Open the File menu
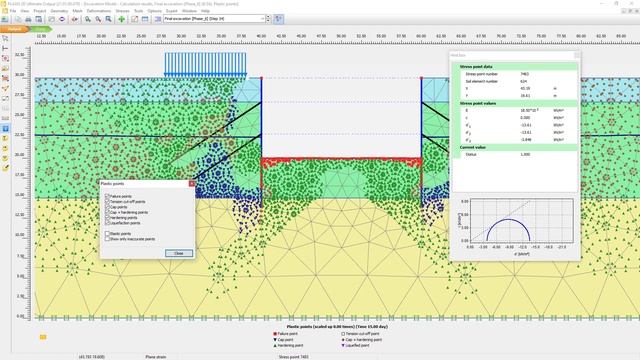This screenshot has height=360, width=640. pyautogui.click(x=13, y=11)
